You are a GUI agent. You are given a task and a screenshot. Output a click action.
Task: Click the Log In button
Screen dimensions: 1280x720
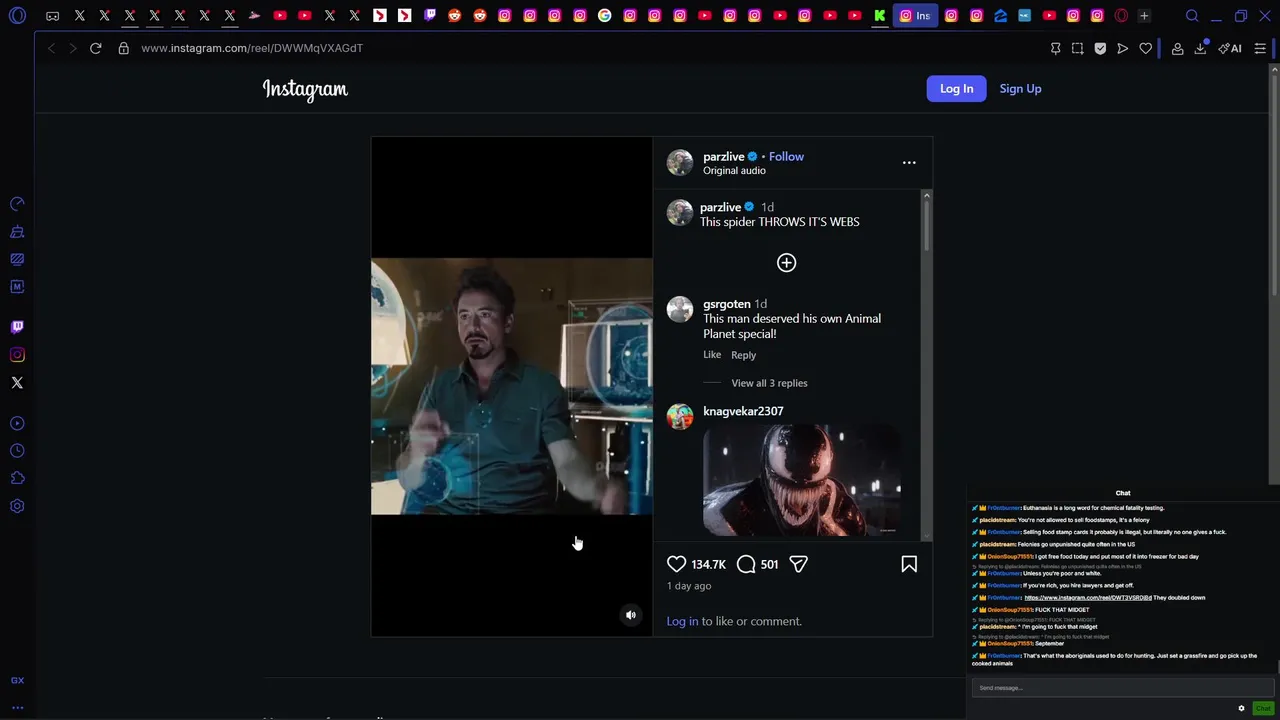956,89
